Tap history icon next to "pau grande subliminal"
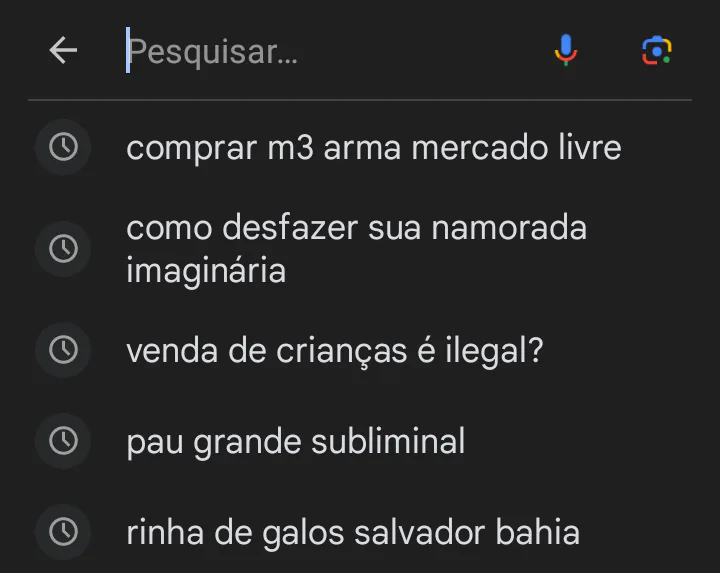This screenshot has width=720, height=573. [x=63, y=441]
